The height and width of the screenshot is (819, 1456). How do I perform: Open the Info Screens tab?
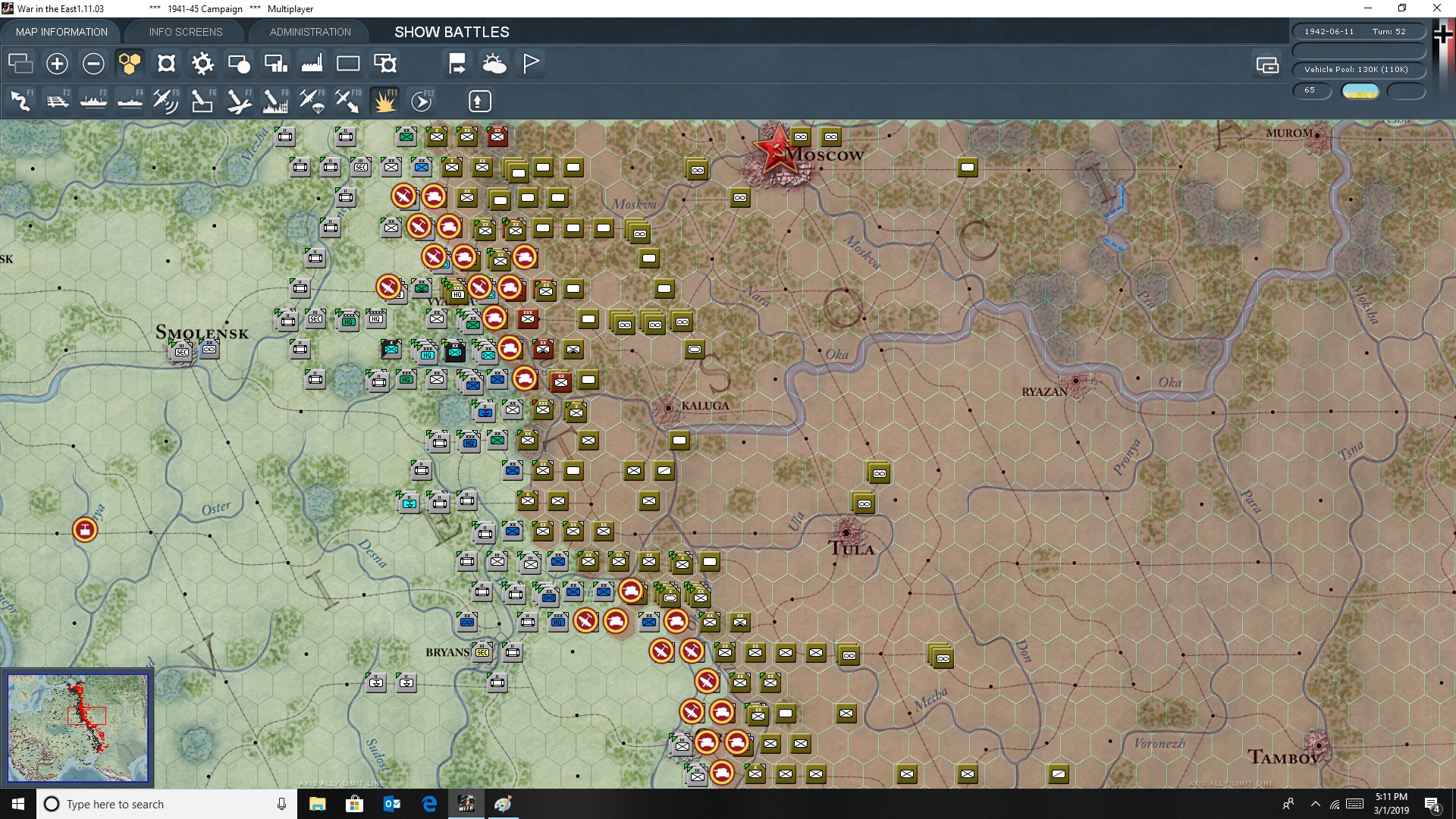[186, 32]
